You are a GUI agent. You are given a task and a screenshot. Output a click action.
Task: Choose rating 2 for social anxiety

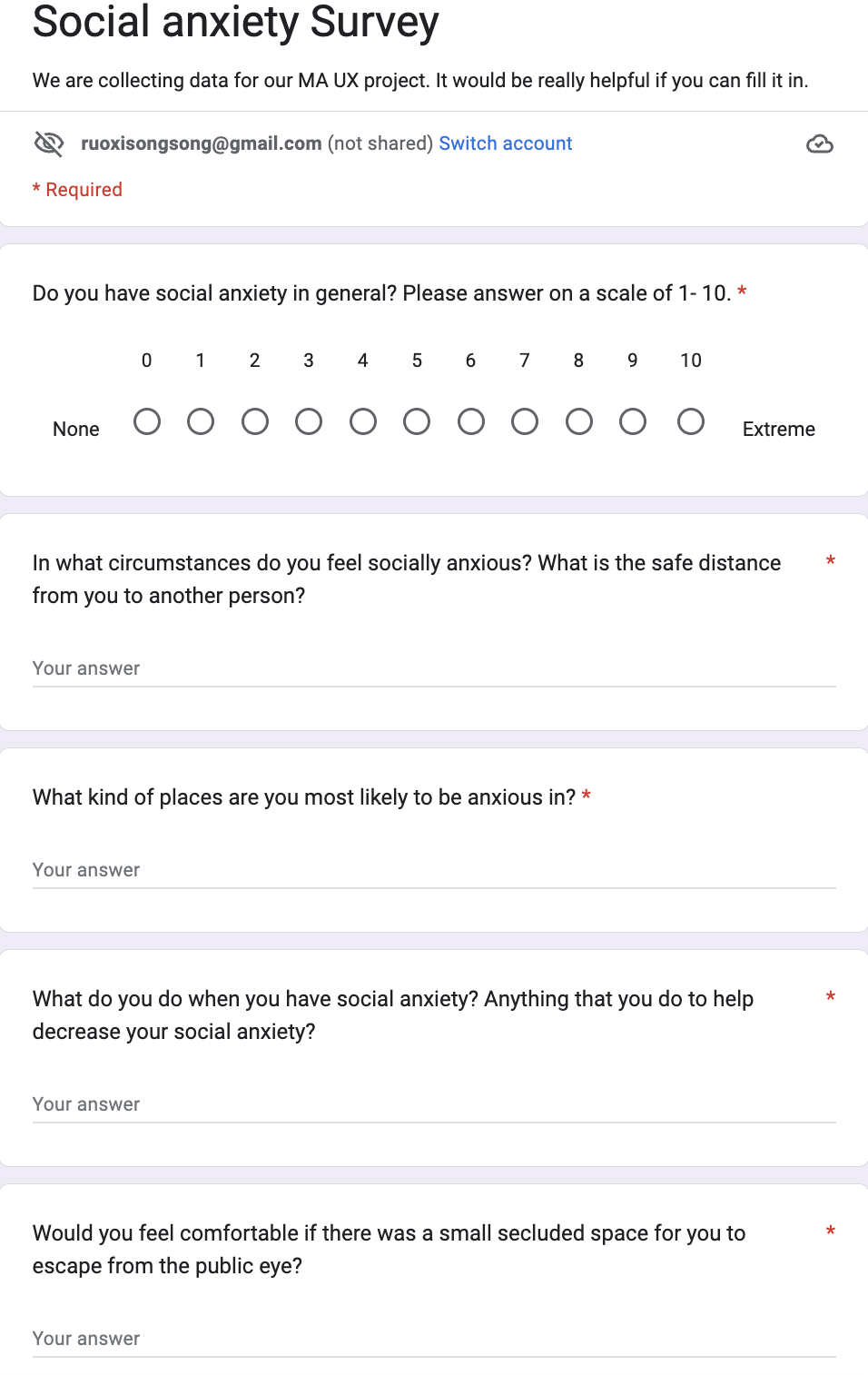pos(255,421)
